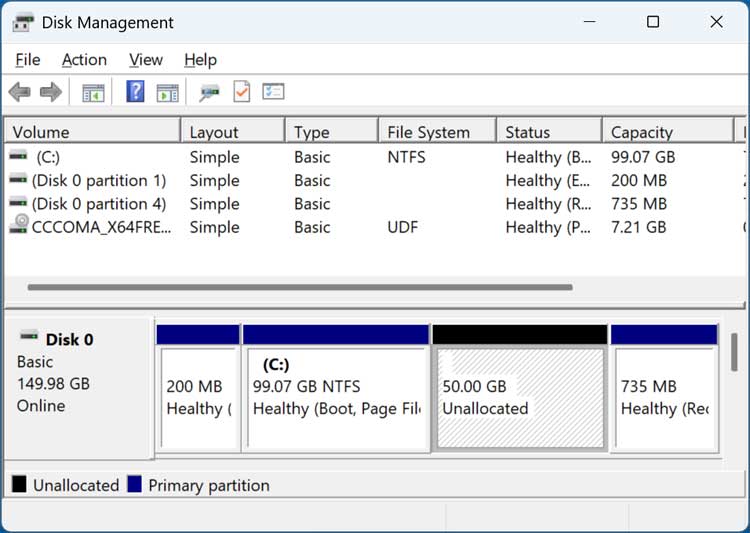This screenshot has height=533, width=750.
Task: Select the 200 MB Healthy partition block
Action: click(x=198, y=388)
